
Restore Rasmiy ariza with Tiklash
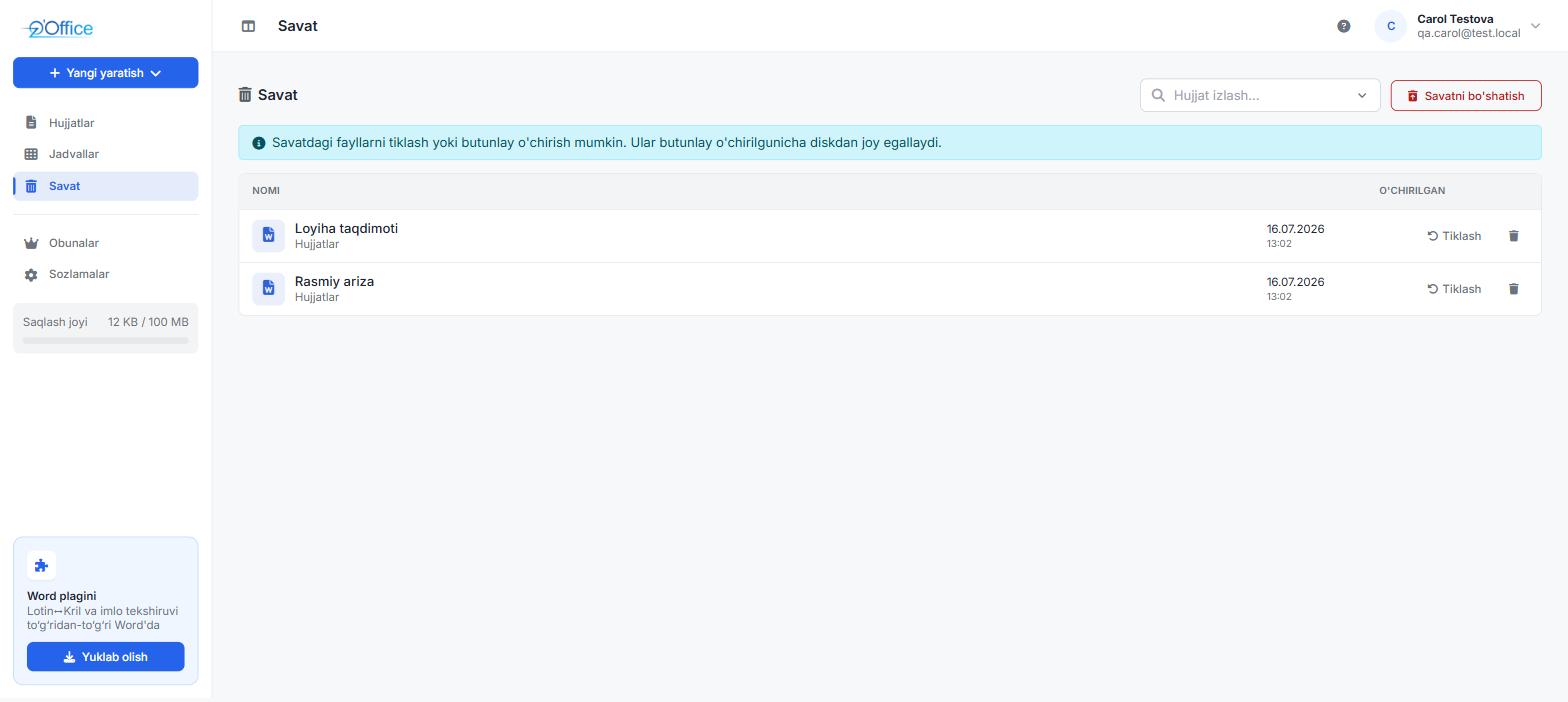pyautogui.click(x=1454, y=289)
